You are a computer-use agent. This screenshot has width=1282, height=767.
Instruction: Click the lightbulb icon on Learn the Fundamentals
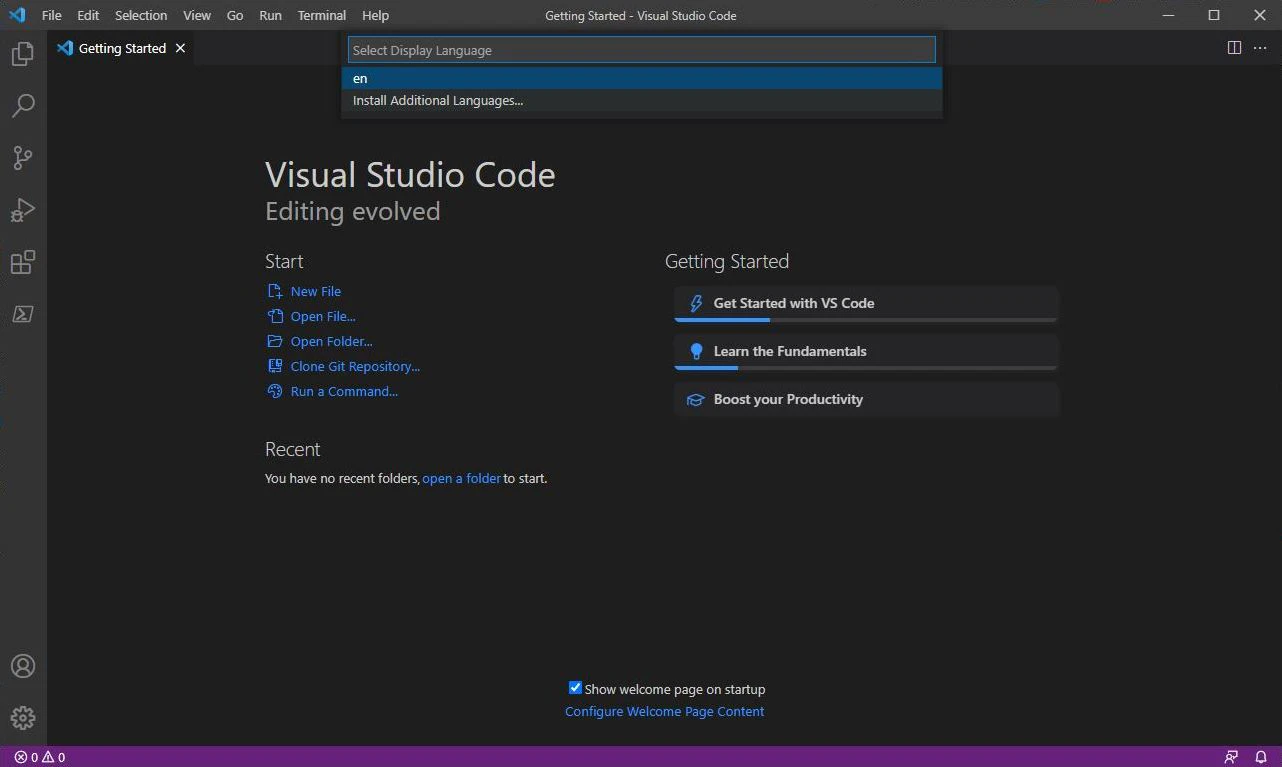click(x=696, y=351)
